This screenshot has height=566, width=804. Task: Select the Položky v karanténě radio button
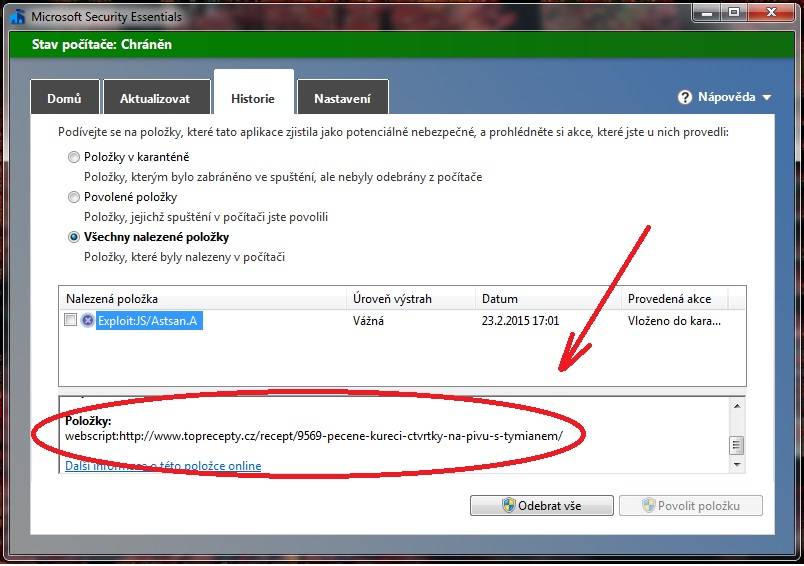coord(74,157)
